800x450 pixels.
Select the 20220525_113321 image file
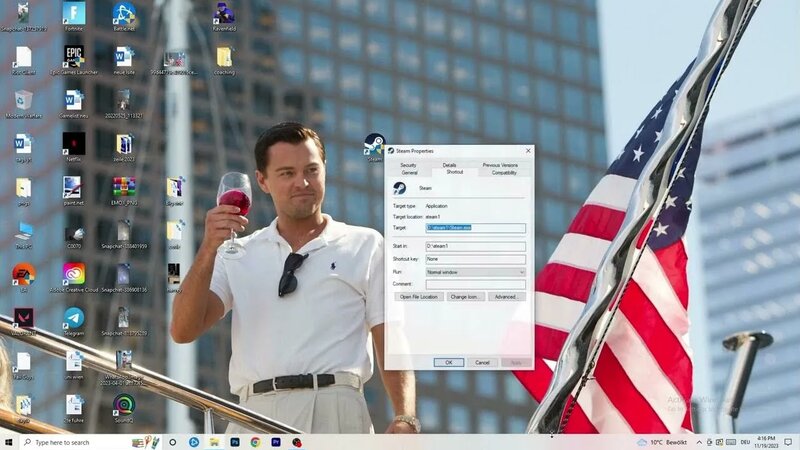pos(124,104)
